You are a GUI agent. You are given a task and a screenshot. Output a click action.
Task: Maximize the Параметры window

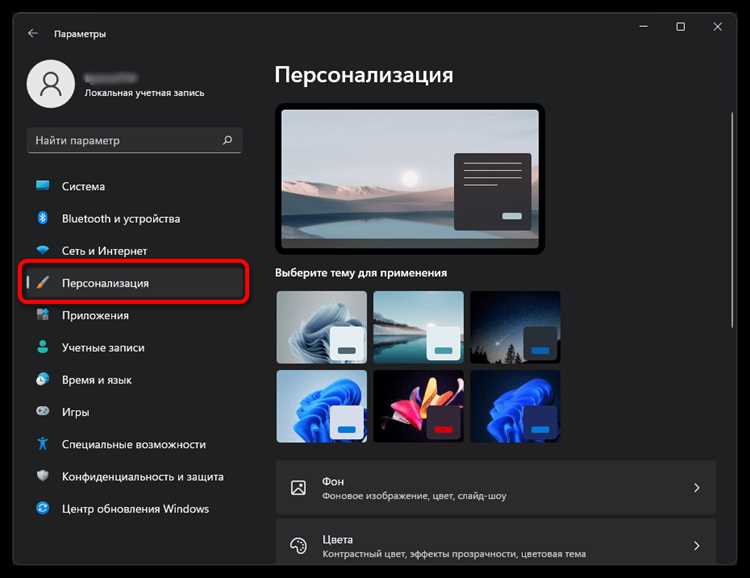click(x=681, y=27)
